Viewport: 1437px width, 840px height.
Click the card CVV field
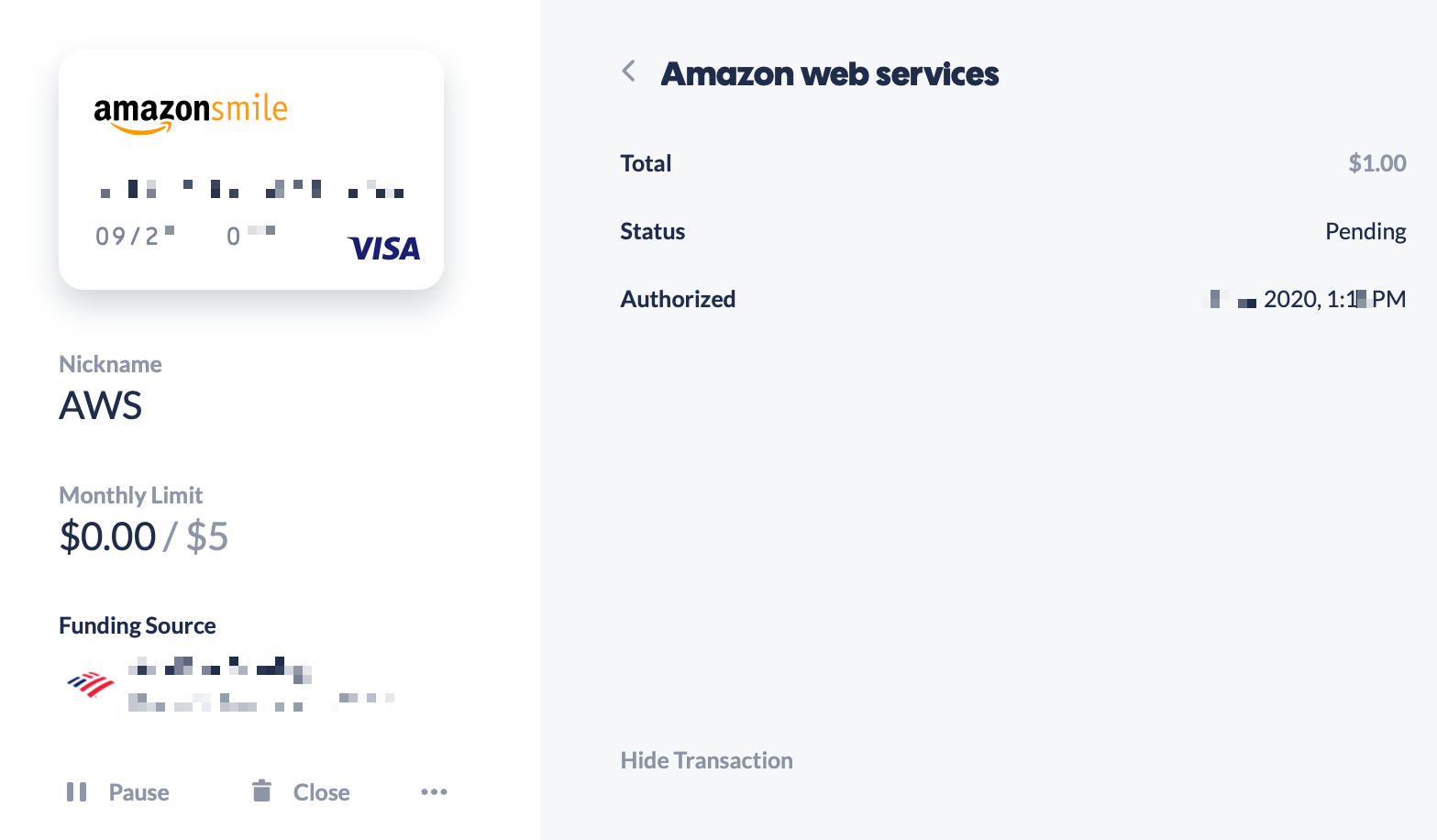click(250, 236)
